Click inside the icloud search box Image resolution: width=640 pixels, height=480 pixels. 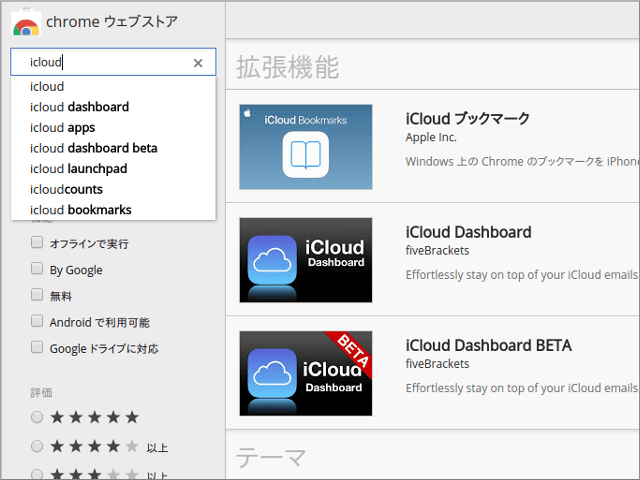pos(113,62)
